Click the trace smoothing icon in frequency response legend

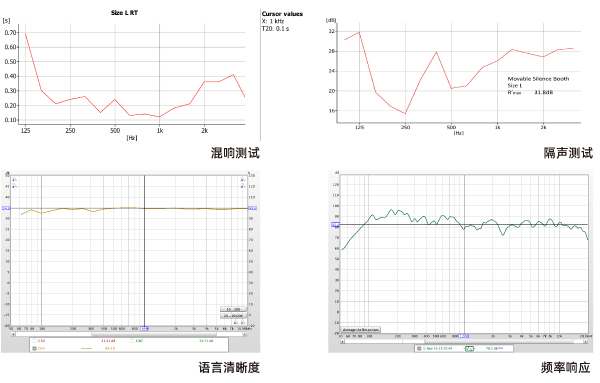469,349
